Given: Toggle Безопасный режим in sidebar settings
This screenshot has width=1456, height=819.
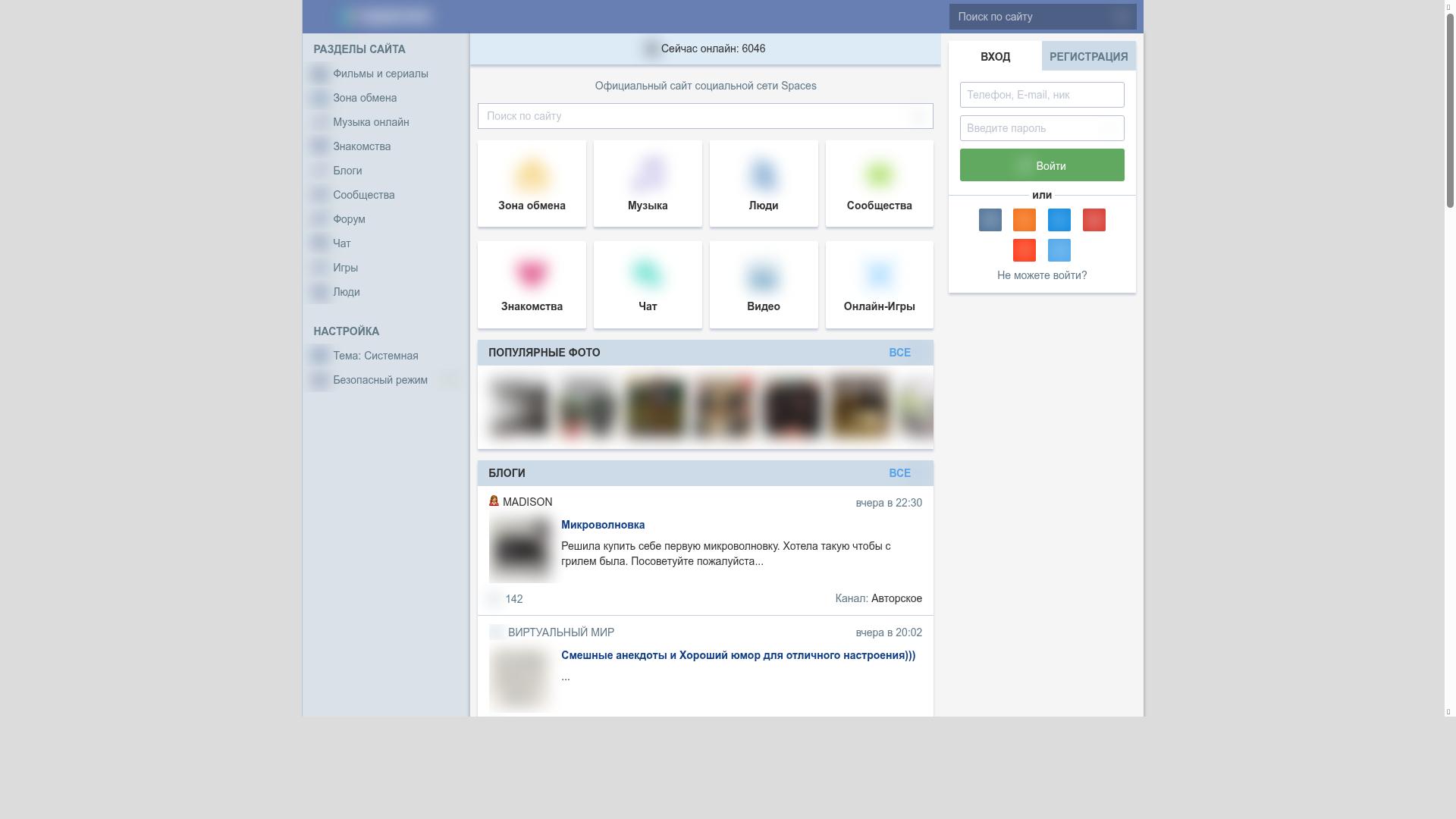Looking at the screenshot, I should (449, 380).
